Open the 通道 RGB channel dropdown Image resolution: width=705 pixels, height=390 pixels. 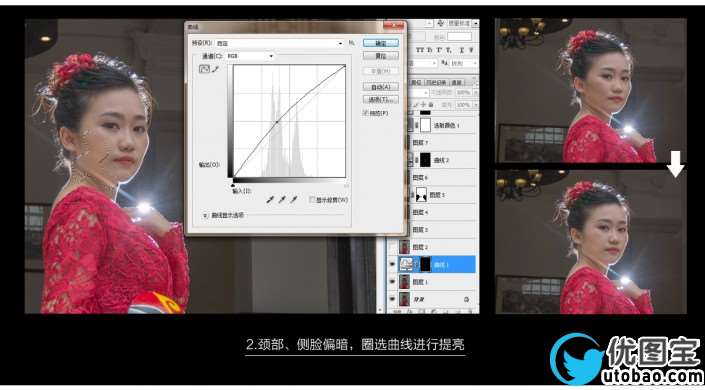coord(250,56)
